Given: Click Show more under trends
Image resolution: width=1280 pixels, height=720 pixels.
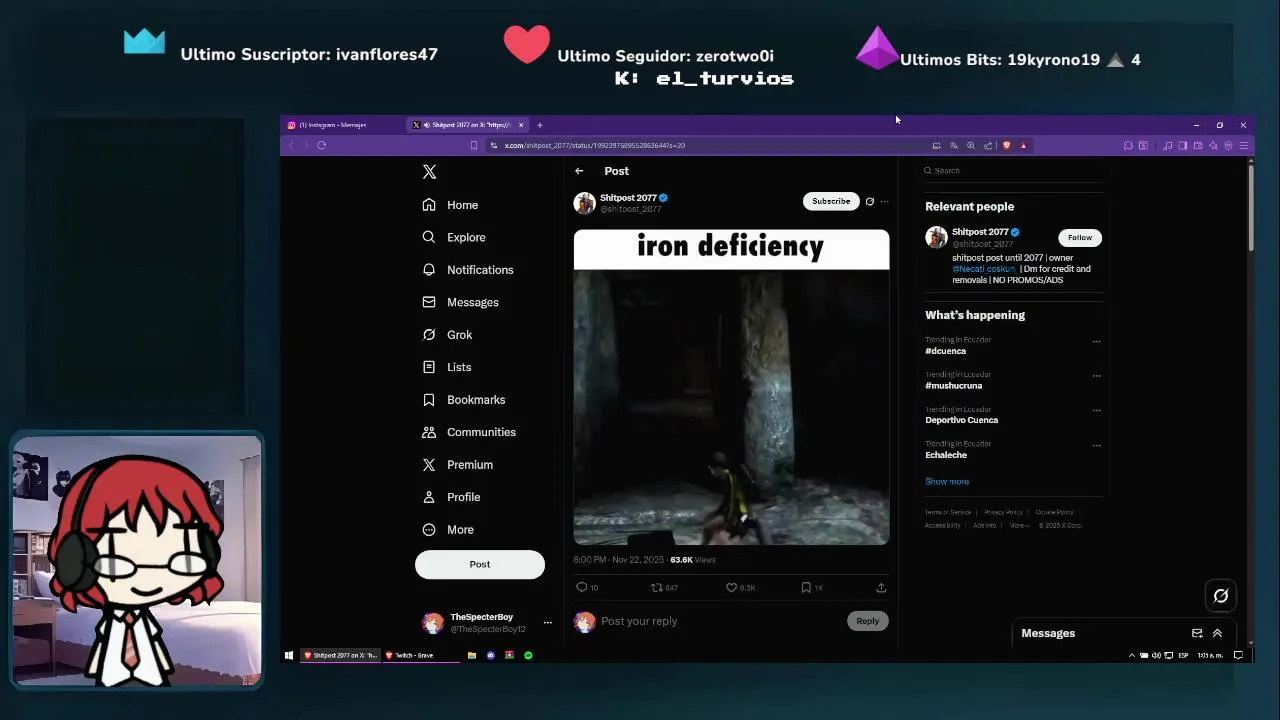Looking at the screenshot, I should tap(947, 482).
